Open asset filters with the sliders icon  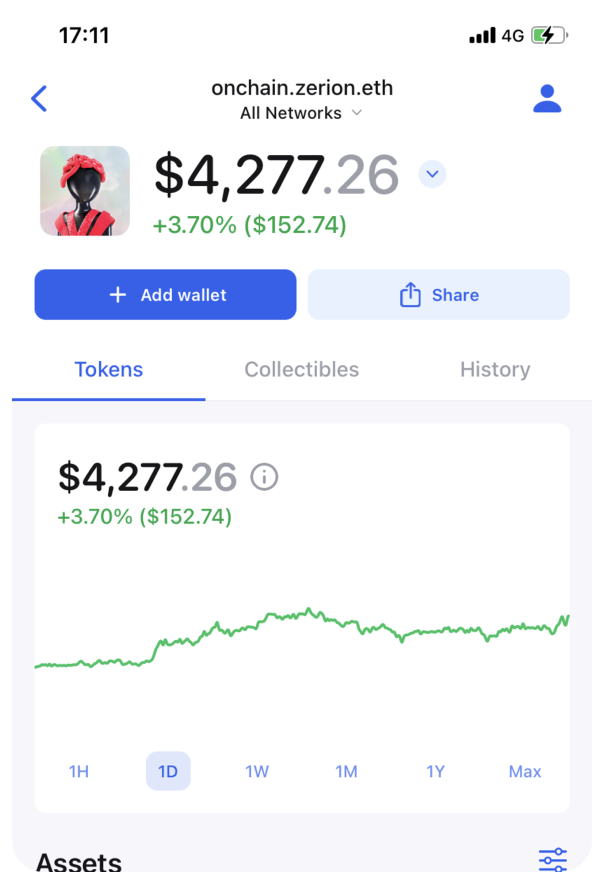click(x=552, y=858)
